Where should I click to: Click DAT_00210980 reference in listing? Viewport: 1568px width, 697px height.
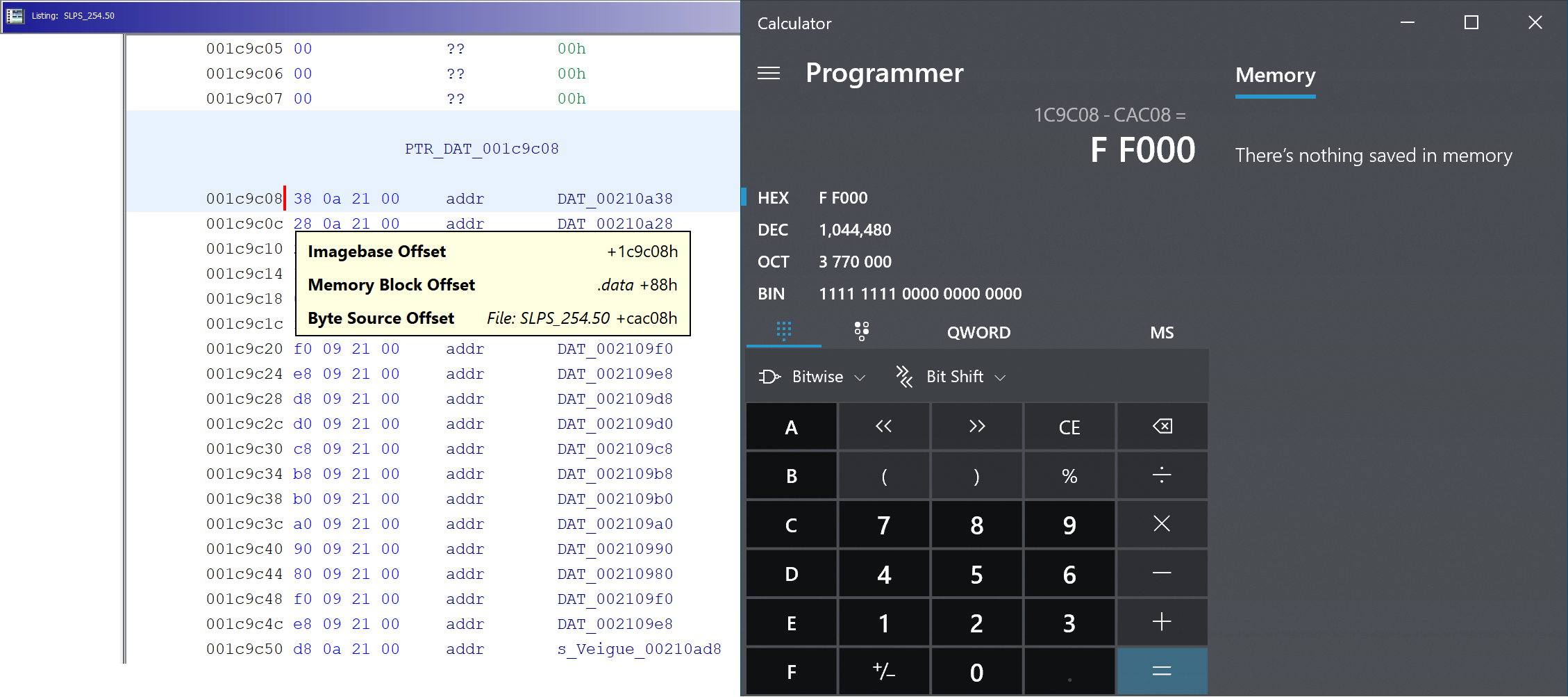[x=615, y=574]
